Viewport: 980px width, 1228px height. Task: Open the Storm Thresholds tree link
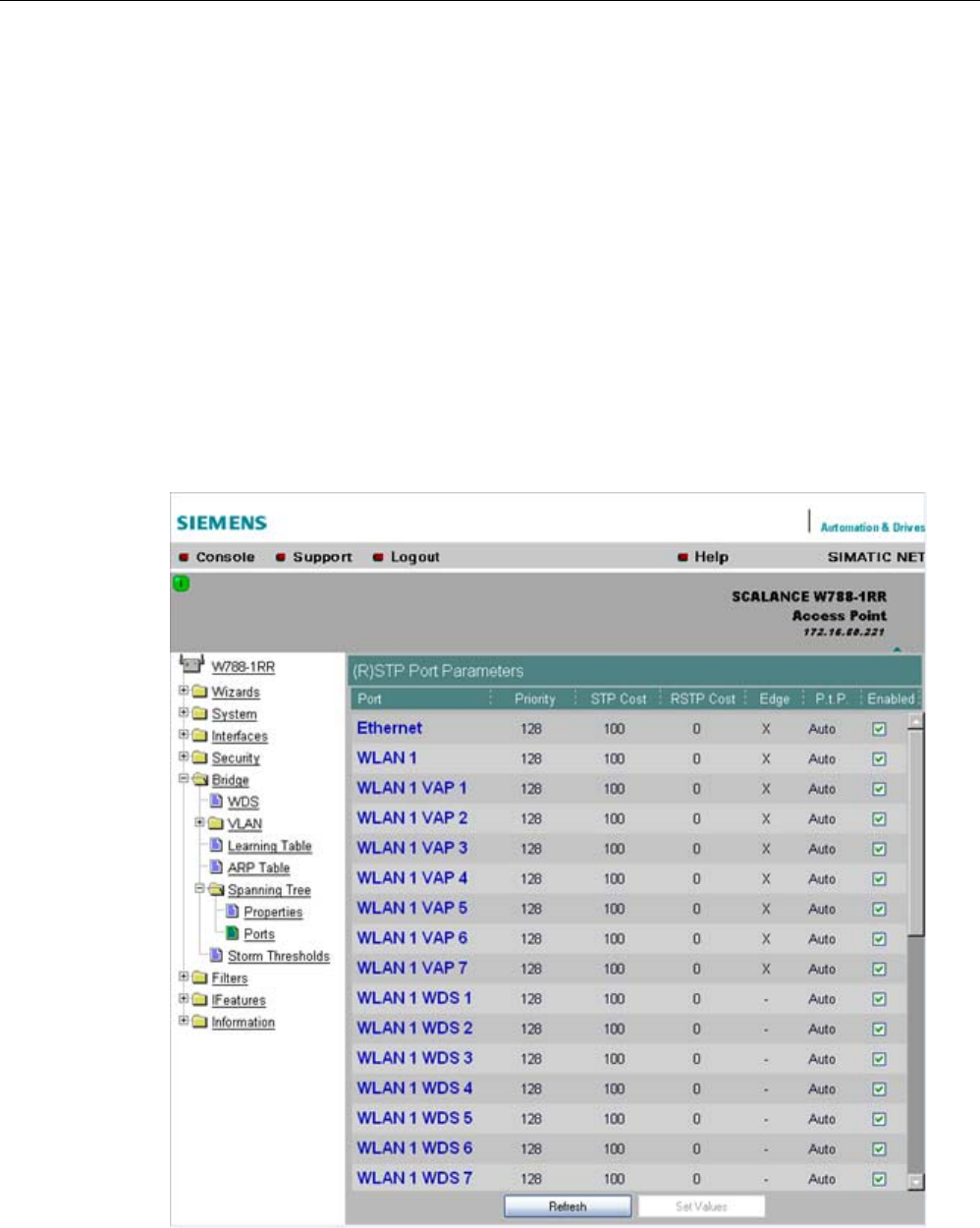point(279,956)
